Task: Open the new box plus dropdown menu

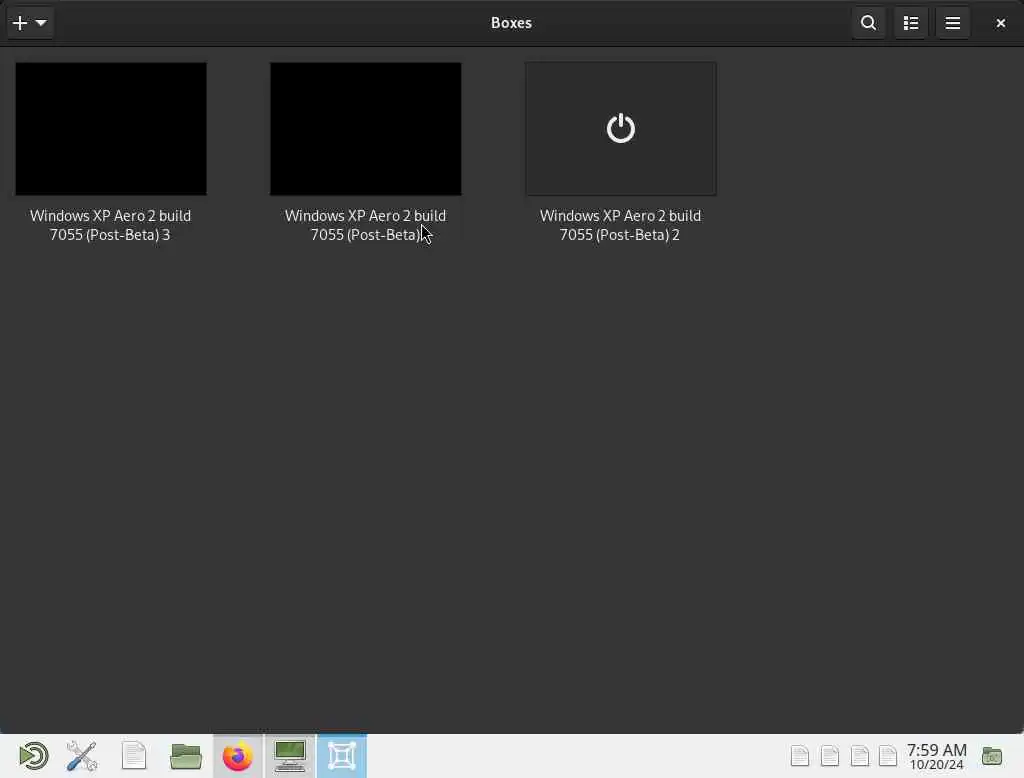Action: point(29,23)
